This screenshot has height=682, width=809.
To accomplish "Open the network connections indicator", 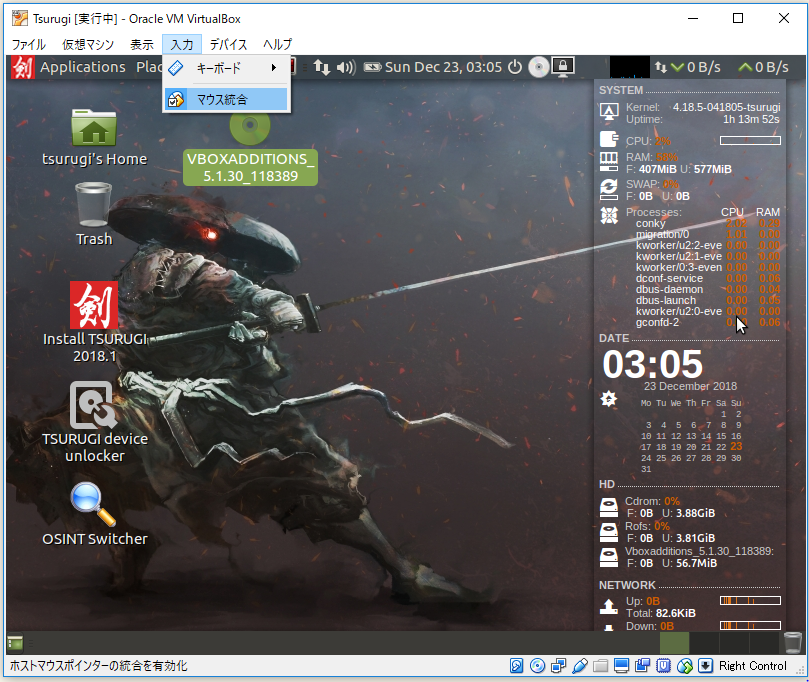I will [x=321, y=67].
